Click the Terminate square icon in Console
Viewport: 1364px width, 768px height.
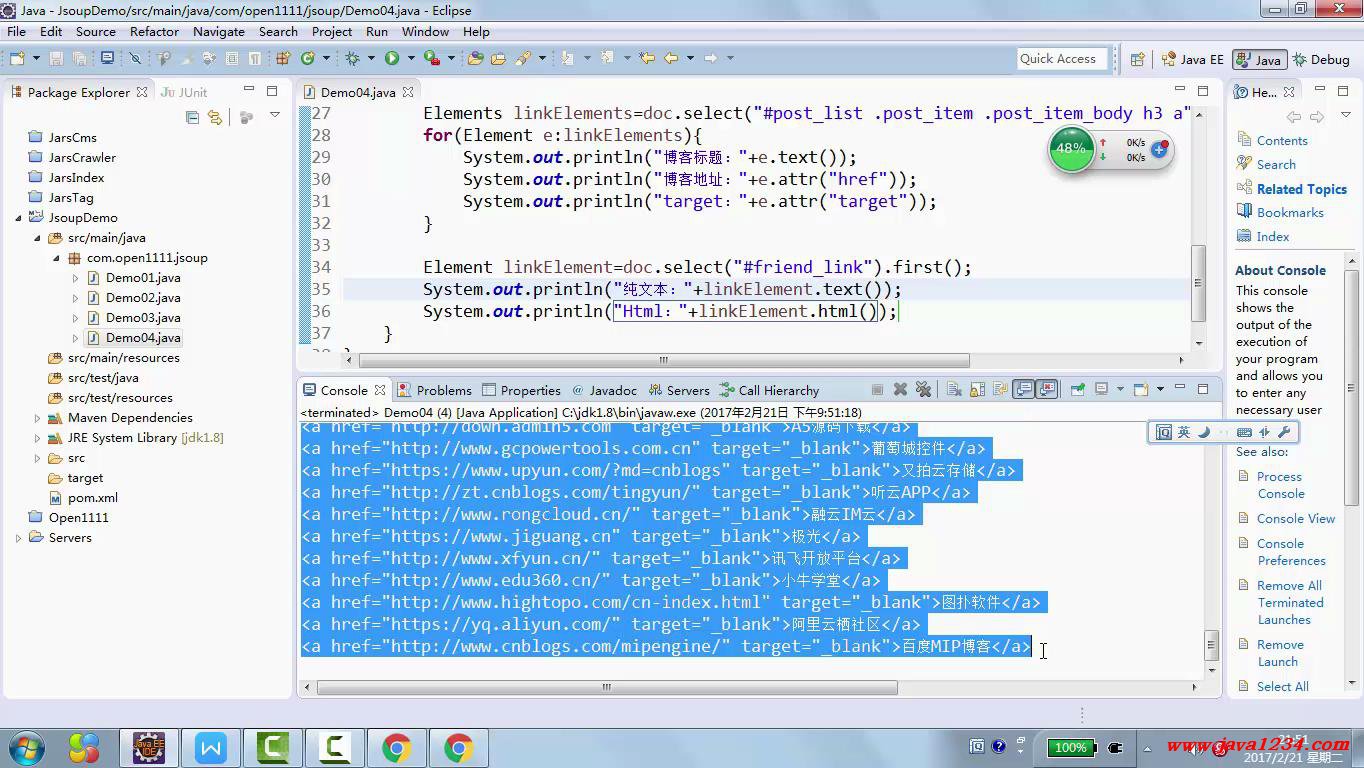(x=877, y=390)
